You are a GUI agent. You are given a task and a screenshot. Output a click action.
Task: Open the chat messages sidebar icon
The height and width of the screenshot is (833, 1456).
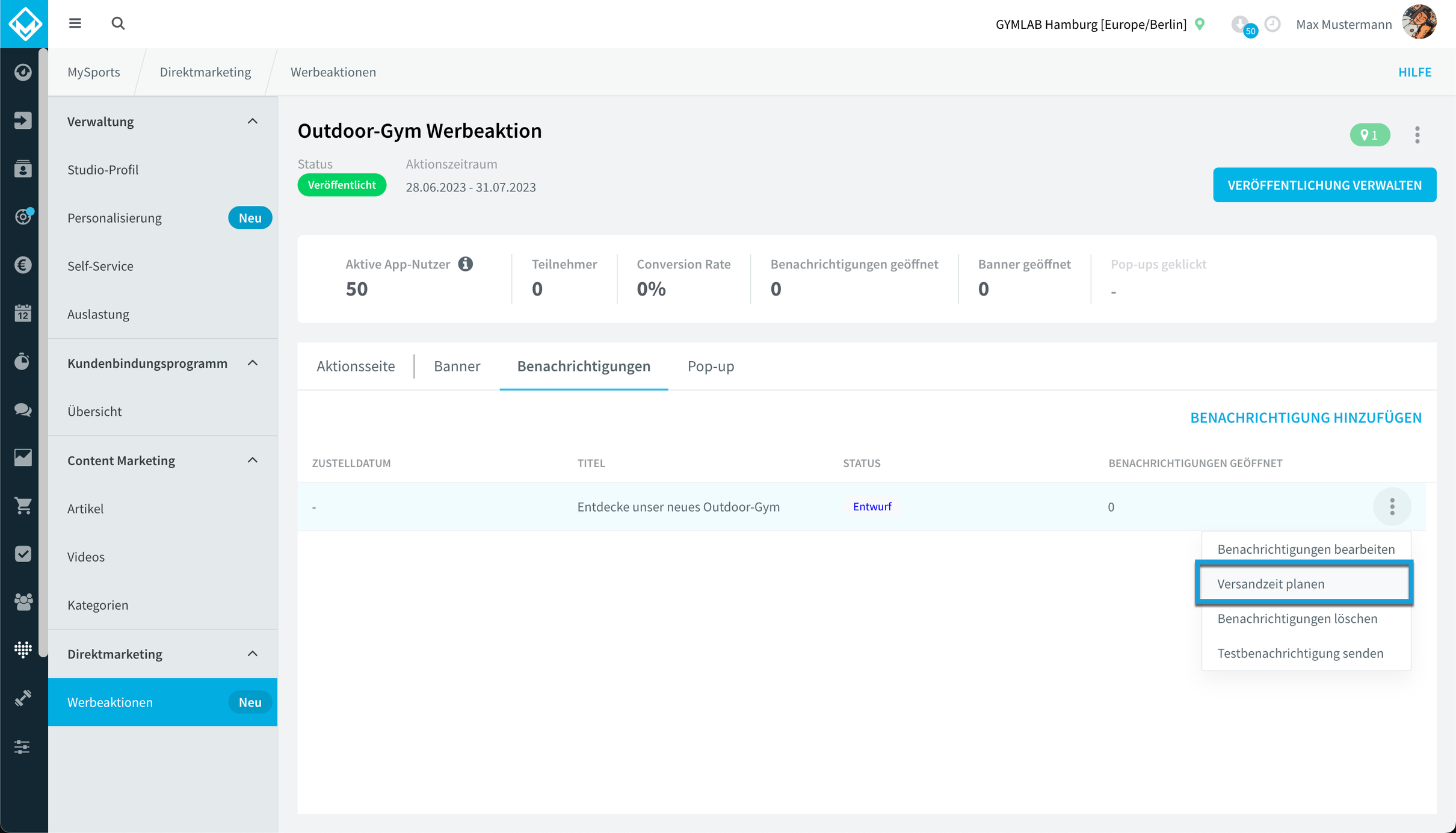coord(23,410)
